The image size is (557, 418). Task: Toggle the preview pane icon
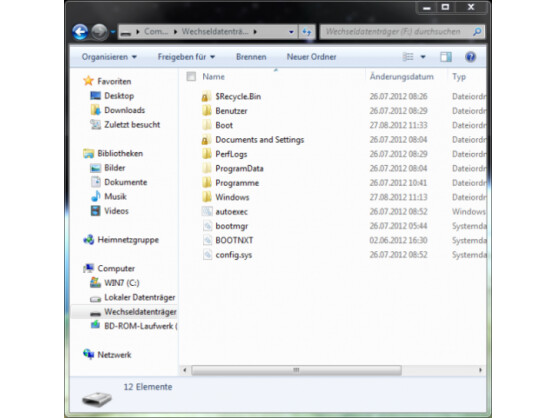click(x=446, y=57)
